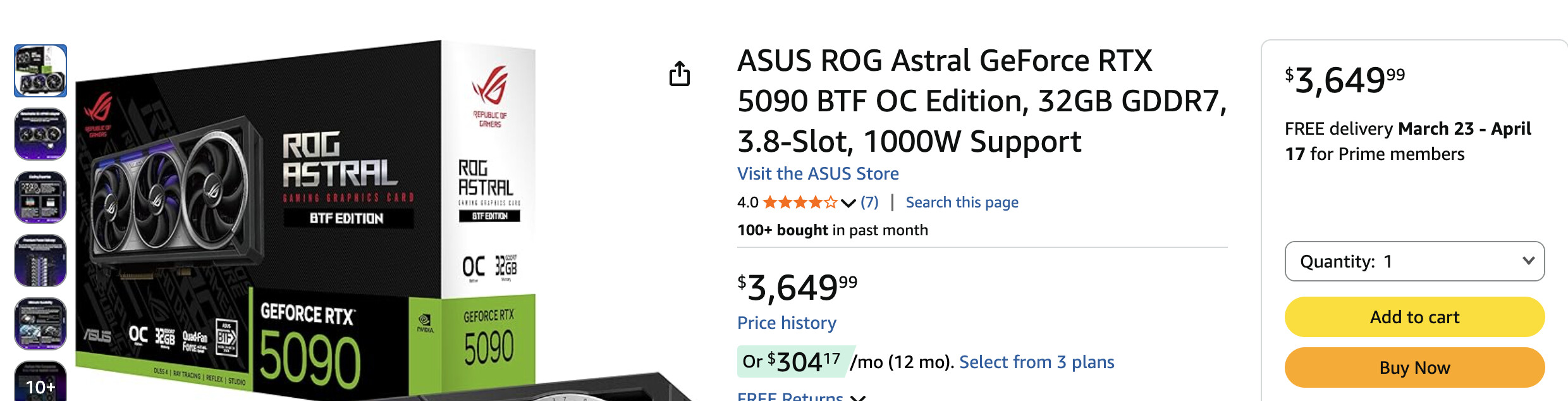Select the selected box-and-card thumbnail
This screenshot has height=401, width=1568.
point(40,71)
